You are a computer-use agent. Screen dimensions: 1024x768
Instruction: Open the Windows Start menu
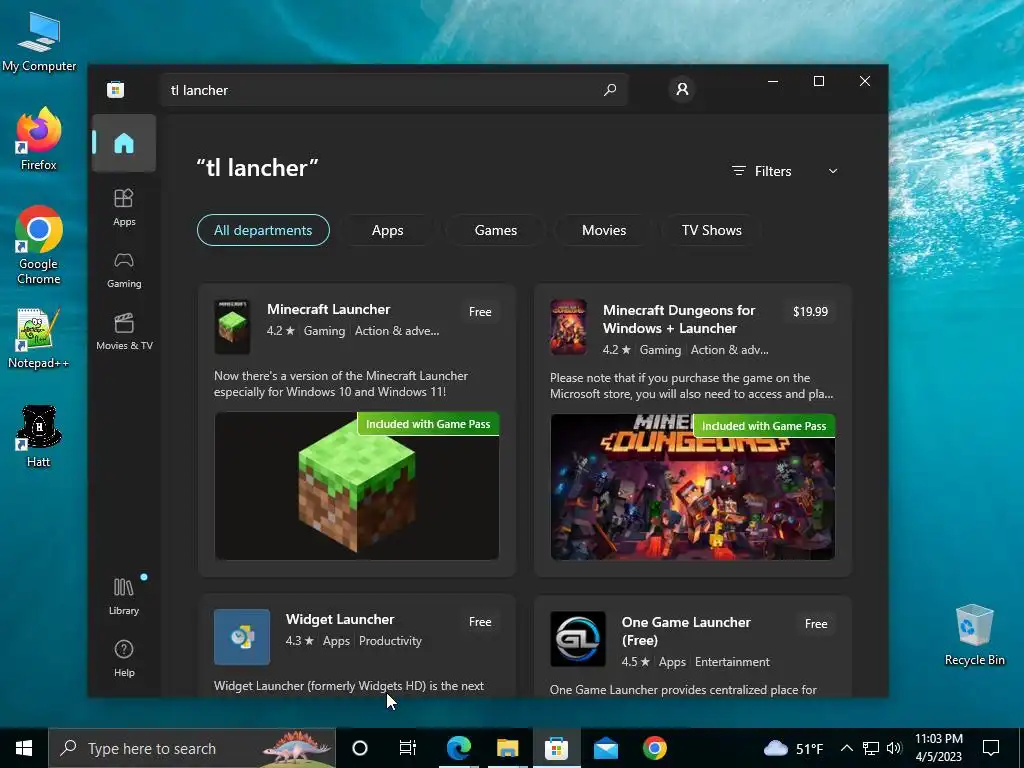pyautogui.click(x=24, y=748)
